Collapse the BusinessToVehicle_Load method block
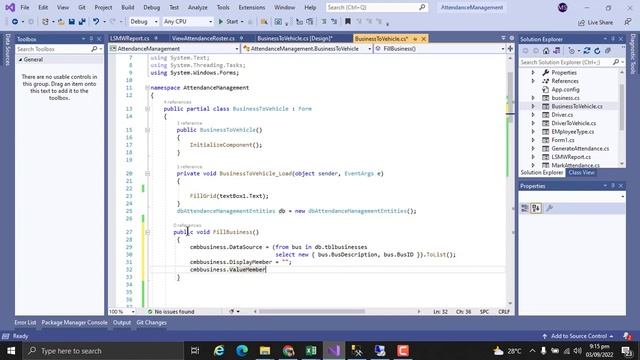Viewport: 640px width, 360px height. (x=147, y=173)
